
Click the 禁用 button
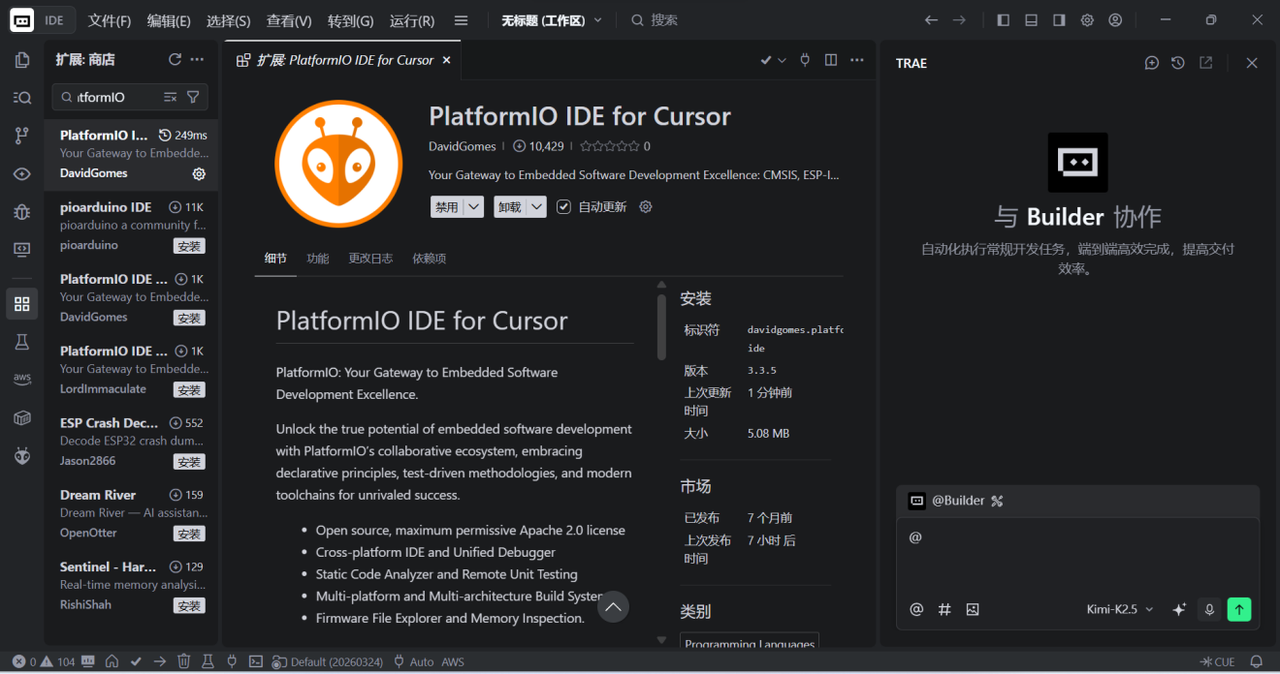pyautogui.click(x=447, y=207)
